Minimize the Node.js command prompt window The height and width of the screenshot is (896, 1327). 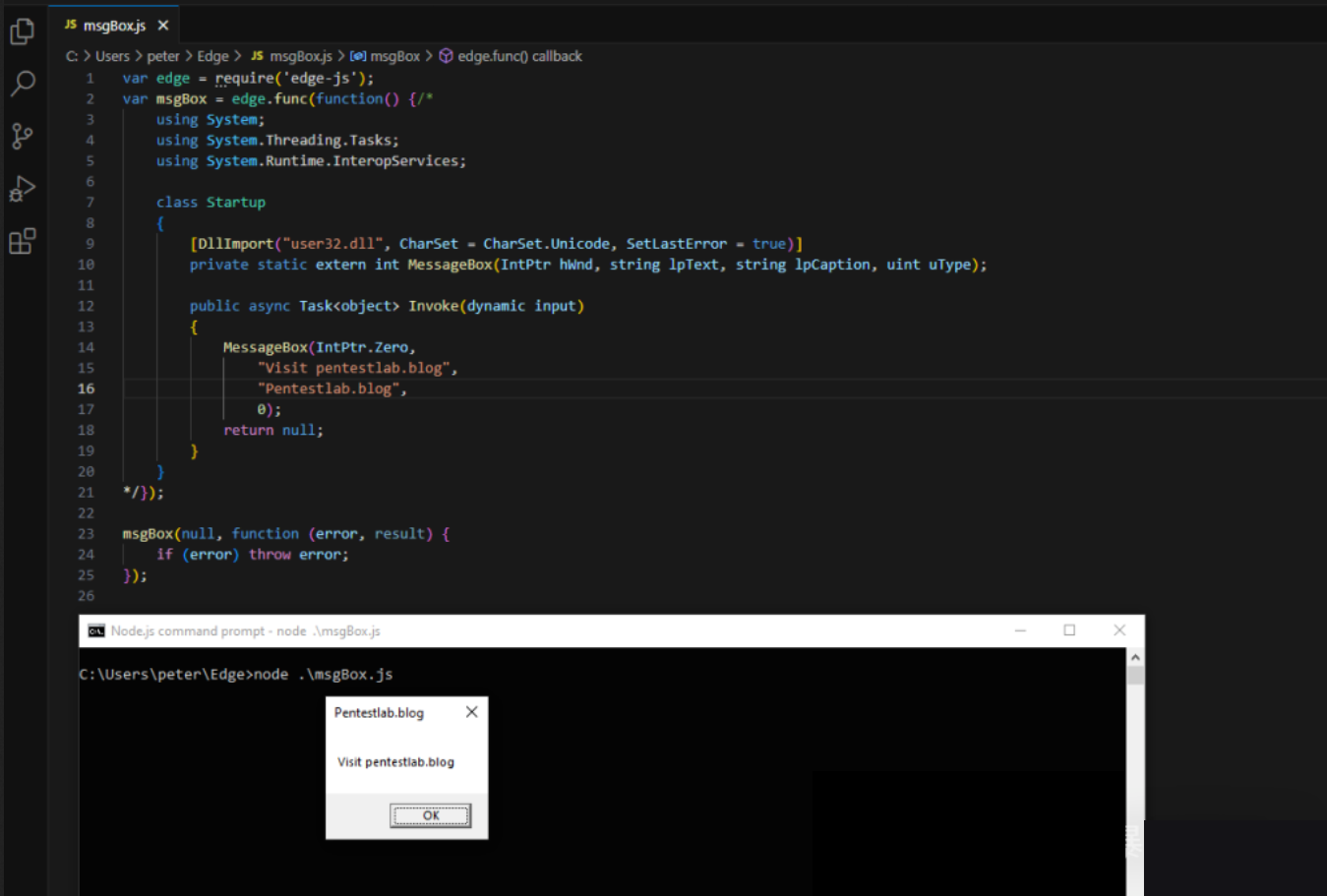pyautogui.click(x=1020, y=630)
